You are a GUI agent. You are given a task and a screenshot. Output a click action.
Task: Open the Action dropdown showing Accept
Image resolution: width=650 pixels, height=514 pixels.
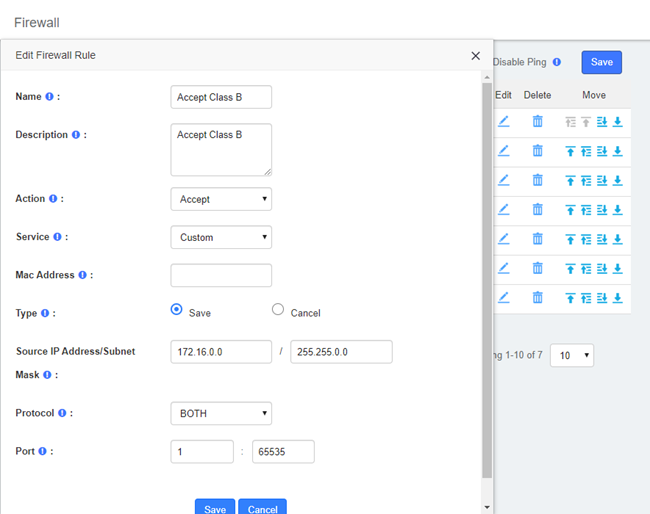(221, 199)
